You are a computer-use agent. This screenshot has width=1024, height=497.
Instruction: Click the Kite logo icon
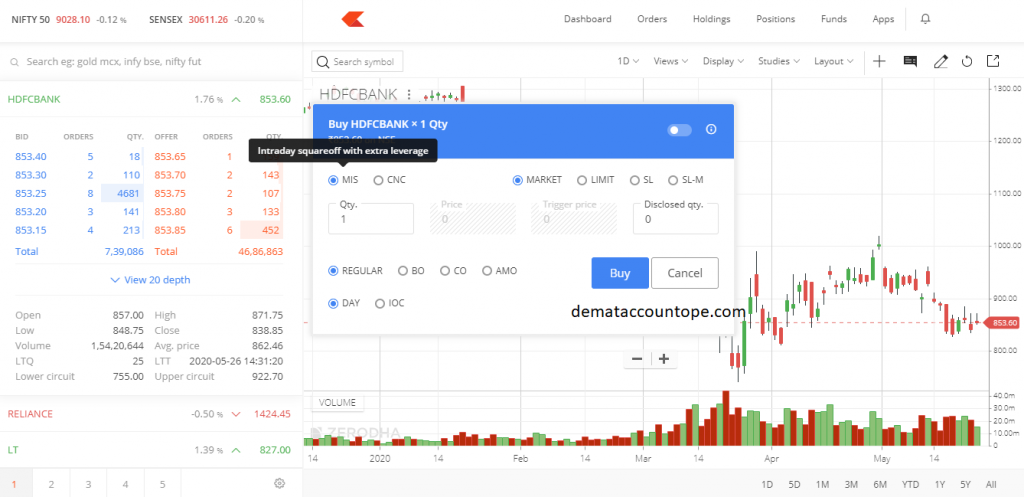(x=353, y=20)
